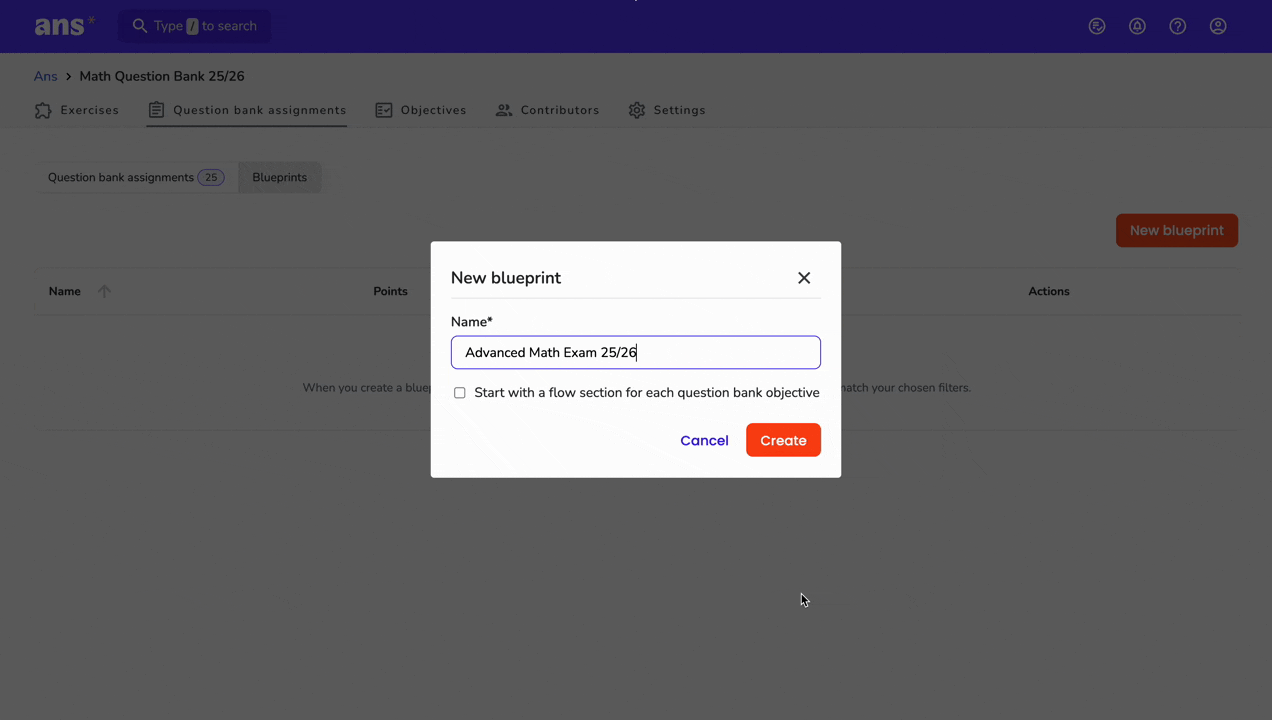
Task: Click the Settings gear icon
Action: [637, 110]
